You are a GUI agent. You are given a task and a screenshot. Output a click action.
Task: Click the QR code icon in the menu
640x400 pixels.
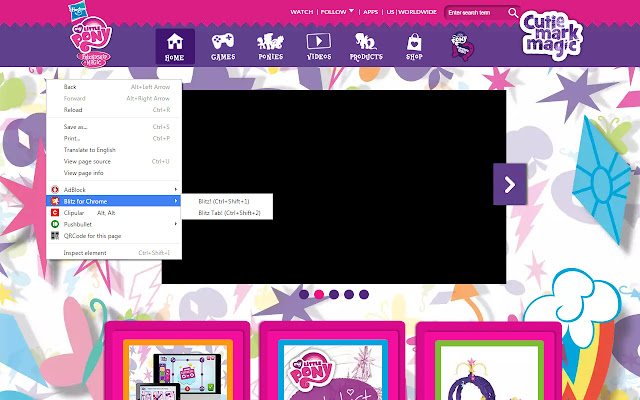[x=55, y=236]
